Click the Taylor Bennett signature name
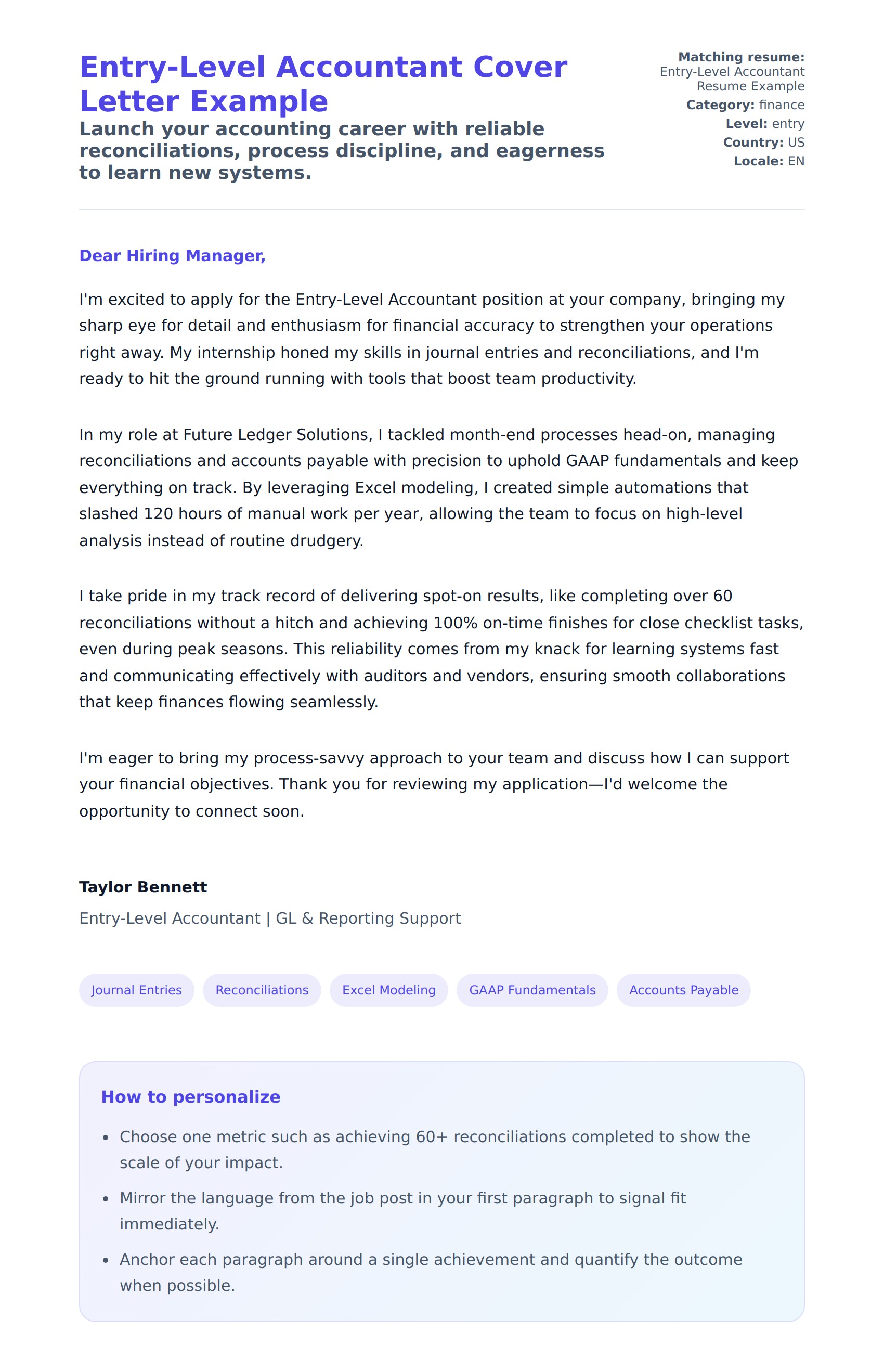 pyautogui.click(x=143, y=887)
